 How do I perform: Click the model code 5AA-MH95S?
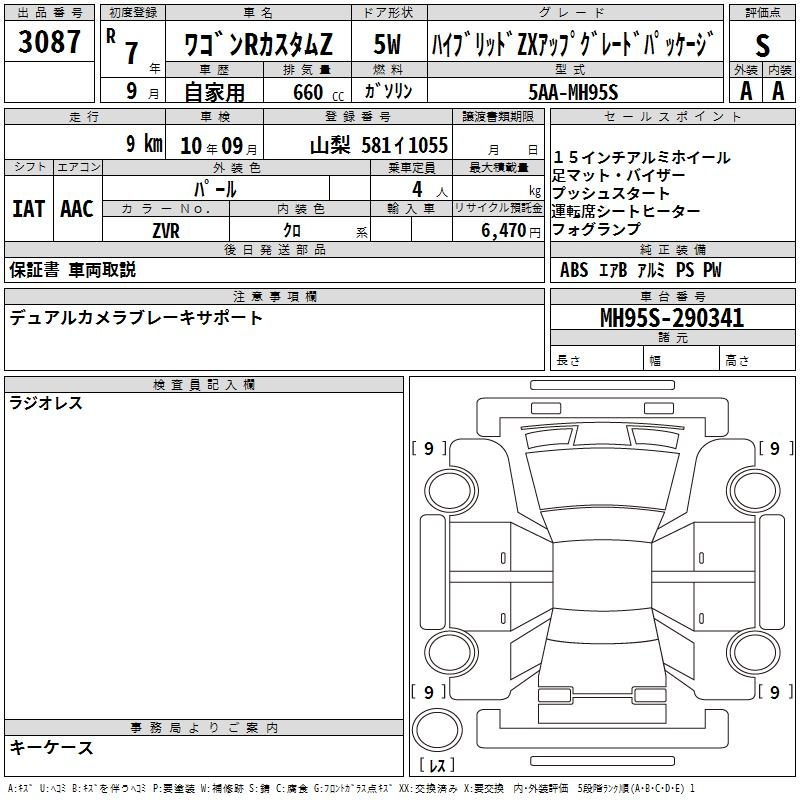click(574, 92)
